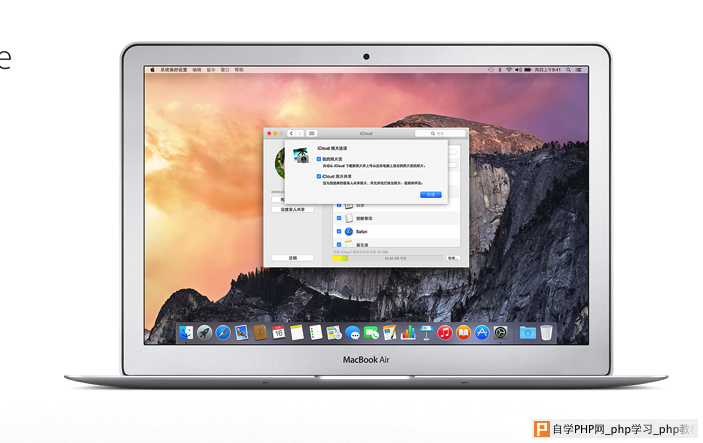This screenshot has height=443, width=703.
Task: Open FaceTime green icon in Dock
Action: [371, 333]
